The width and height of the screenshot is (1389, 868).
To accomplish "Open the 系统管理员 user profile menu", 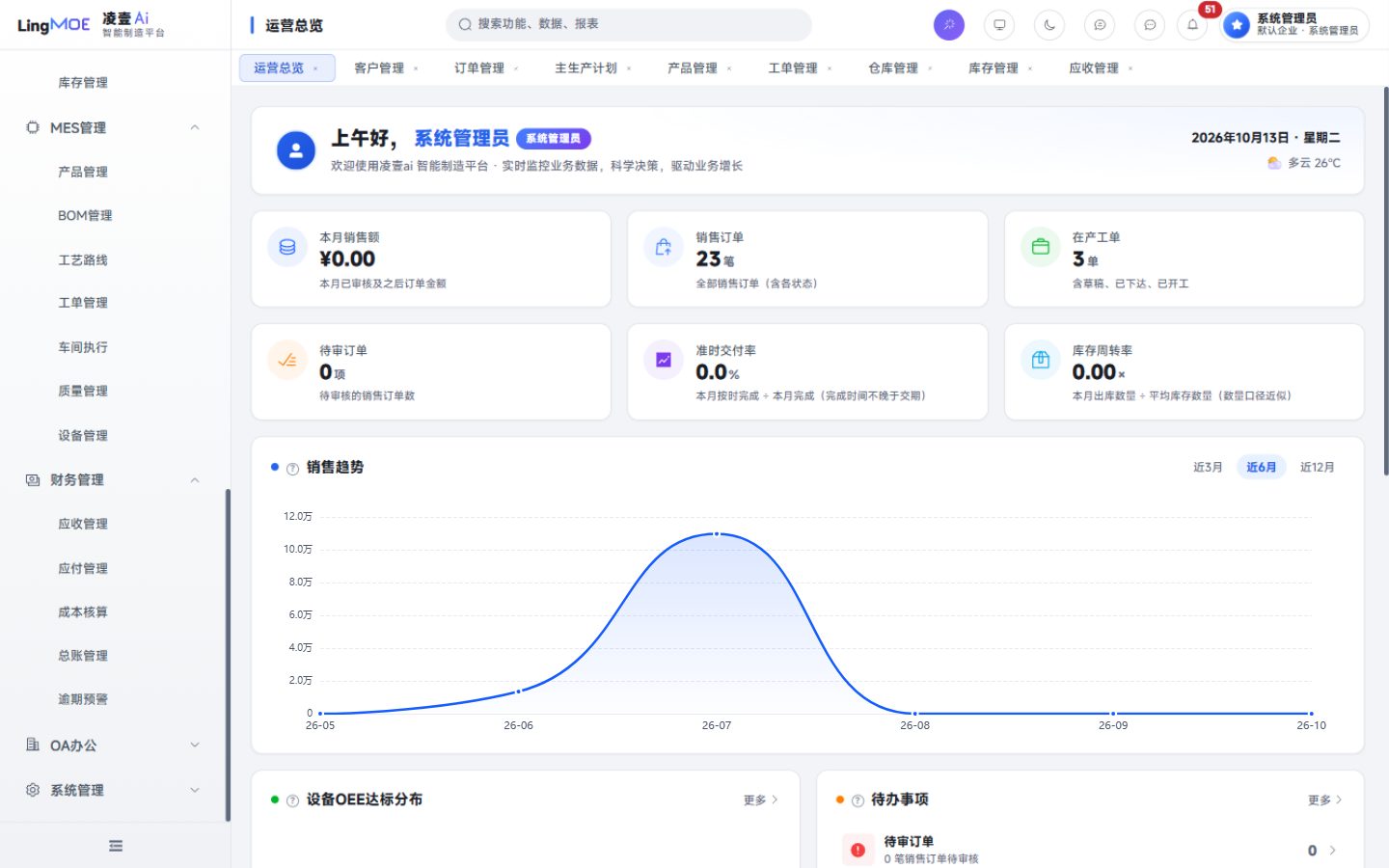I will 1294,25.
